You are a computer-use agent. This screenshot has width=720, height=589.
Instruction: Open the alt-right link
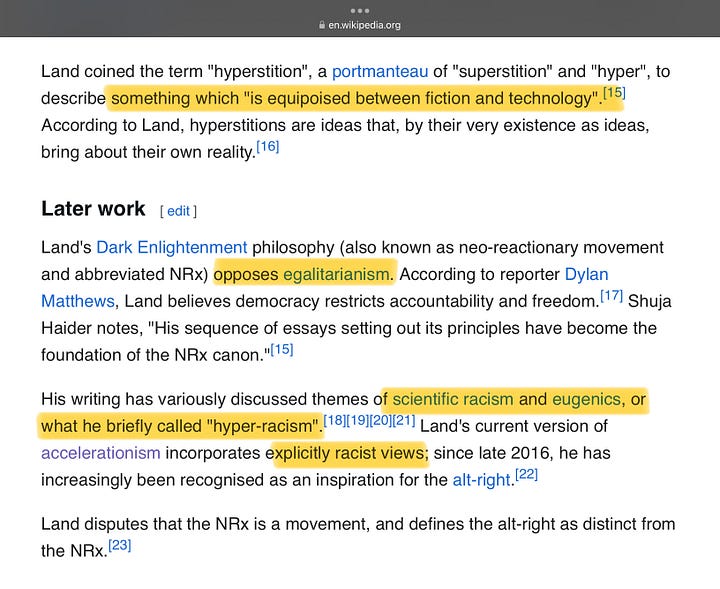tap(482, 480)
